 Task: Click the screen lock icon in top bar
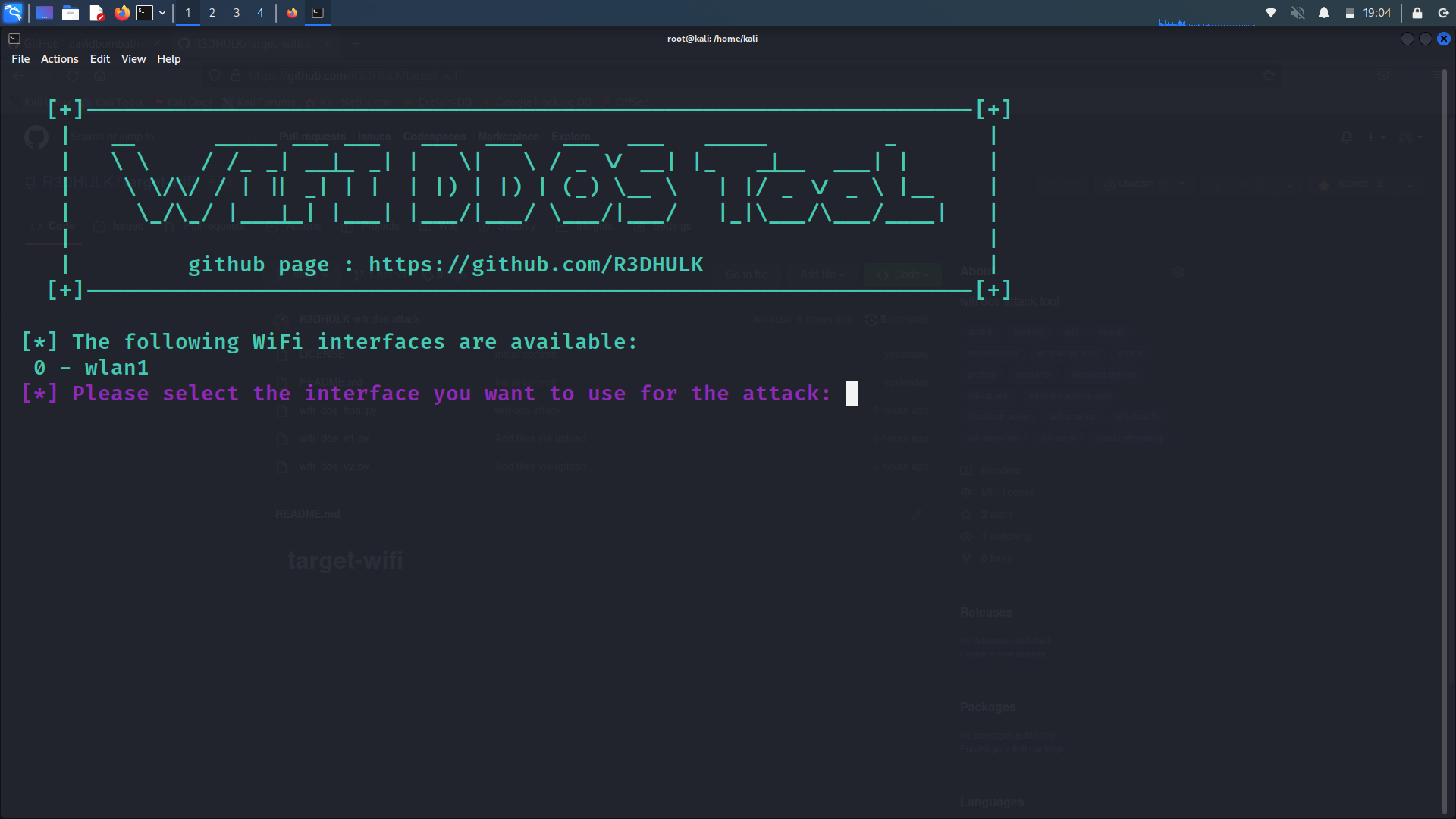[1418, 13]
